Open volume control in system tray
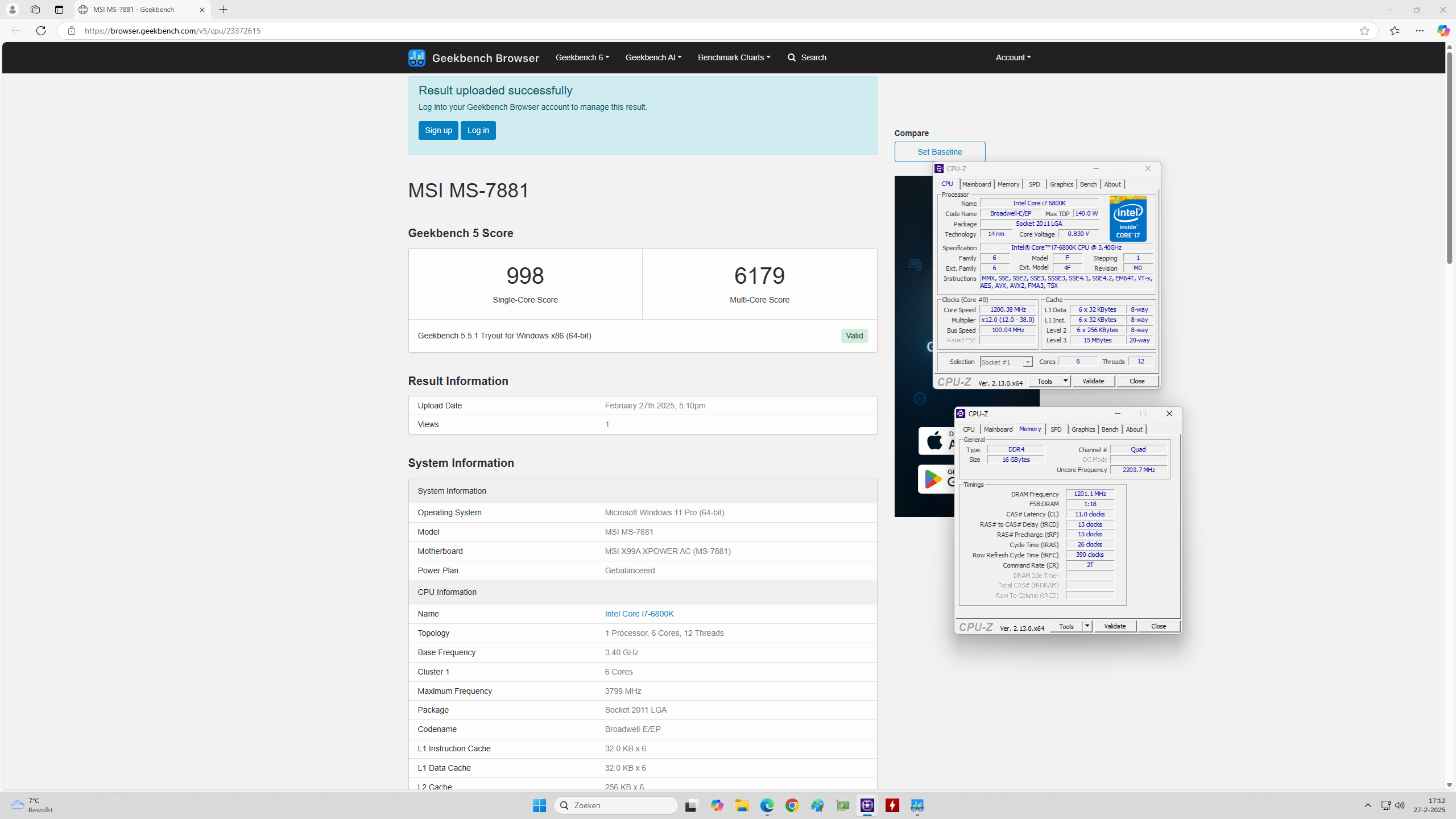 click(1400, 805)
